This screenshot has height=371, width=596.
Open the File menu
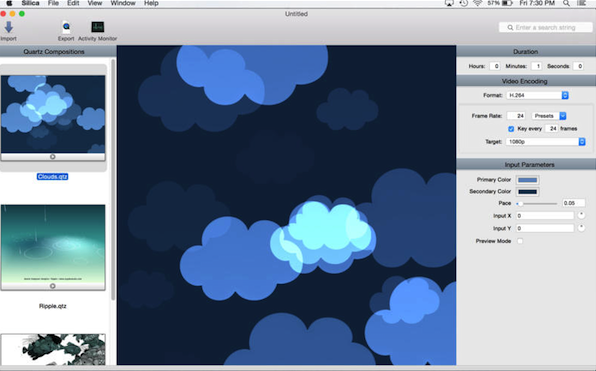pyautogui.click(x=53, y=3)
